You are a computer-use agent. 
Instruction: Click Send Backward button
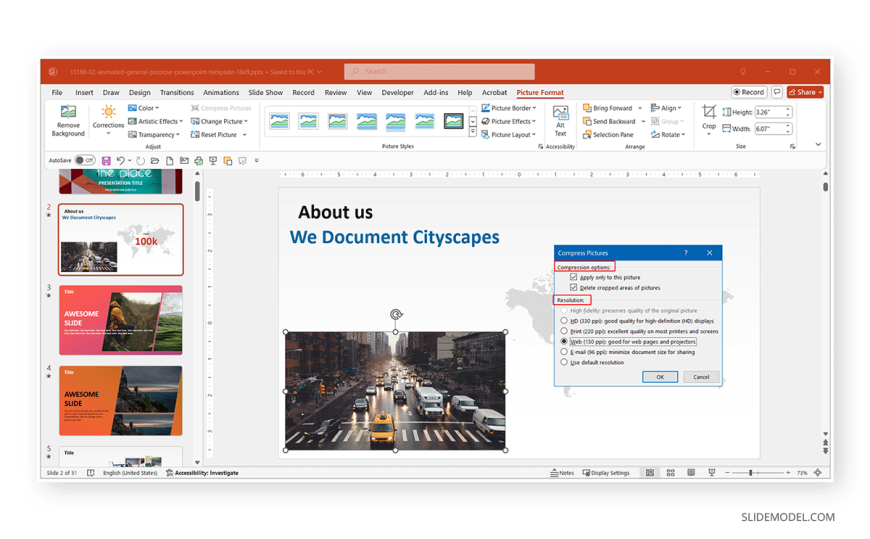(x=609, y=122)
